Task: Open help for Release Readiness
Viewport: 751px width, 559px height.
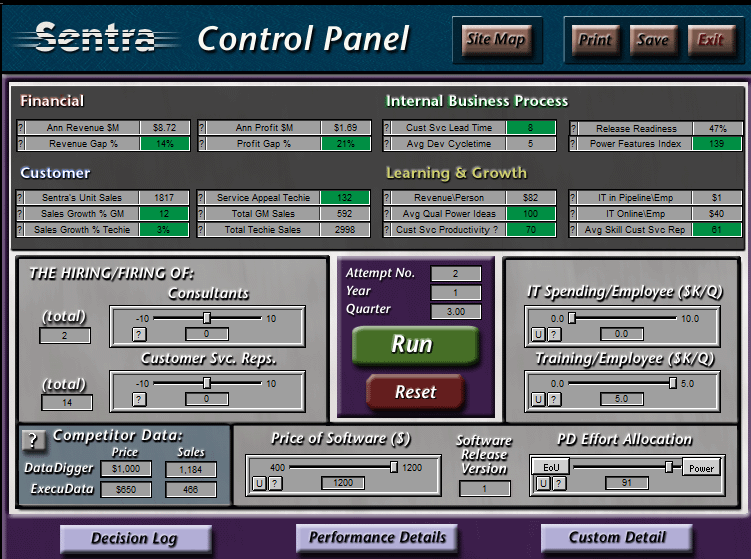Action: (573, 128)
